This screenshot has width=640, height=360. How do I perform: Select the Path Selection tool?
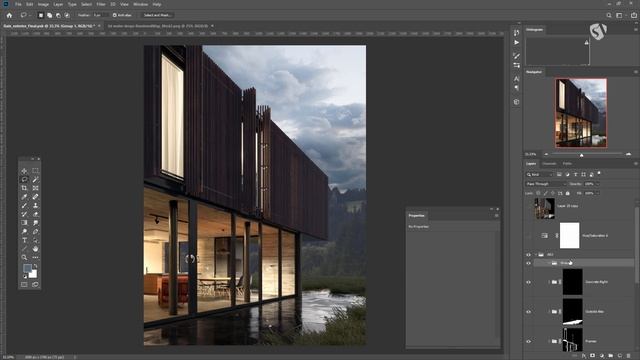pos(36,240)
